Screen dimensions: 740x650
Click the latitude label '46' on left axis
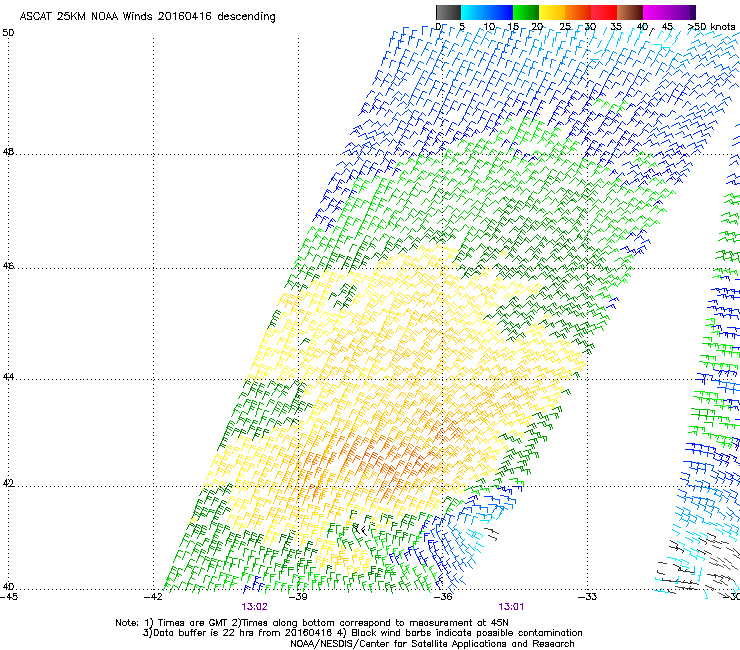pyautogui.click(x=8, y=266)
